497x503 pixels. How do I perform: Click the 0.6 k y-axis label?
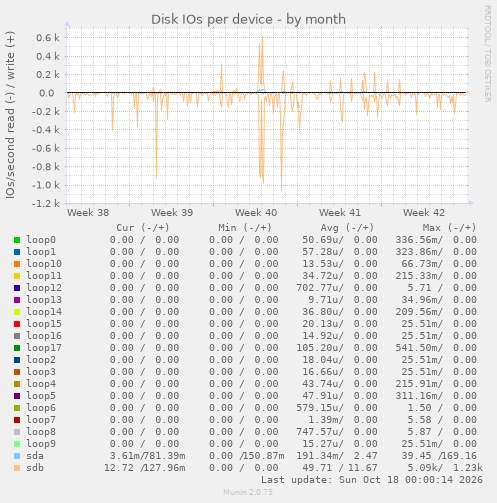(x=48, y=38)
